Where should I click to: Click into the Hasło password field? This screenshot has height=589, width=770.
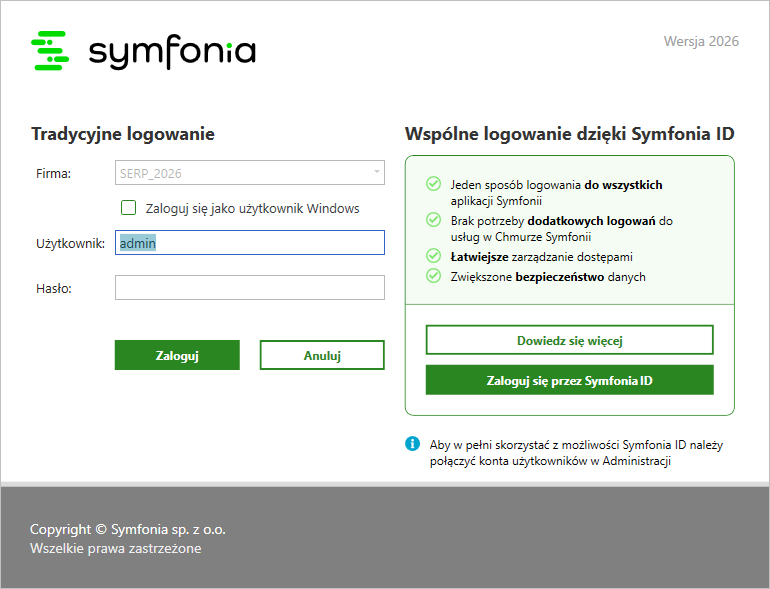click(x=250, y=288)
